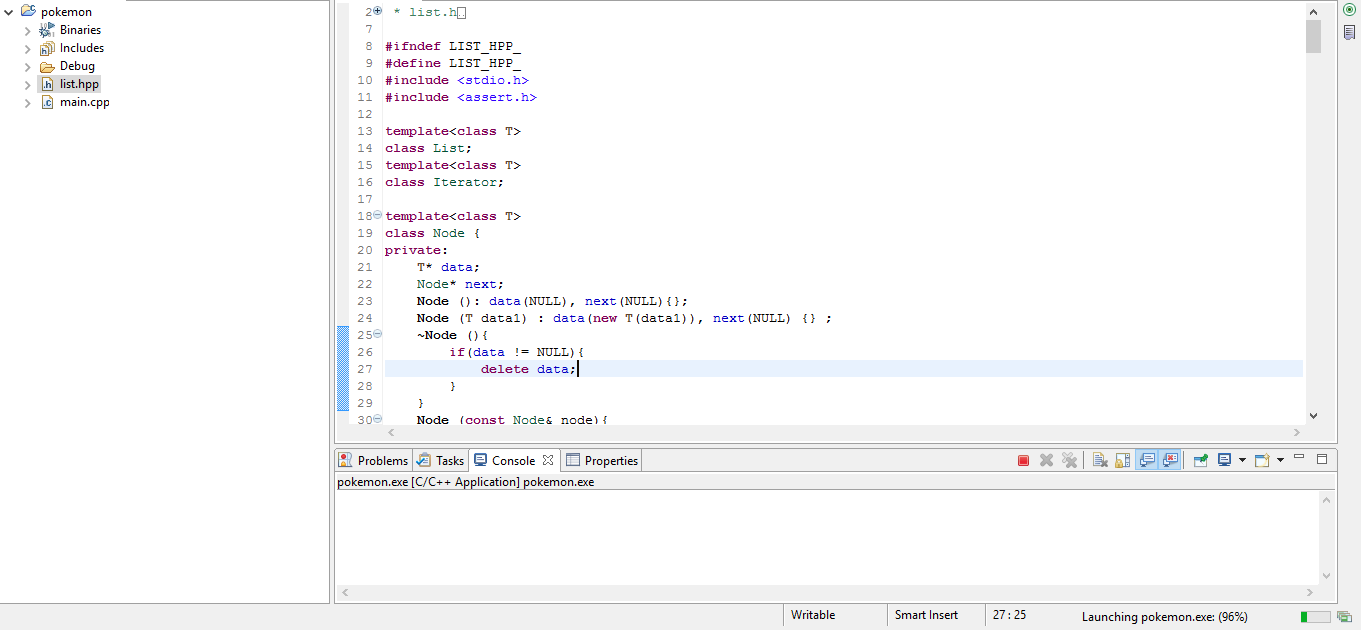Collapse the Node class fold at line 18

coord(377,215)
